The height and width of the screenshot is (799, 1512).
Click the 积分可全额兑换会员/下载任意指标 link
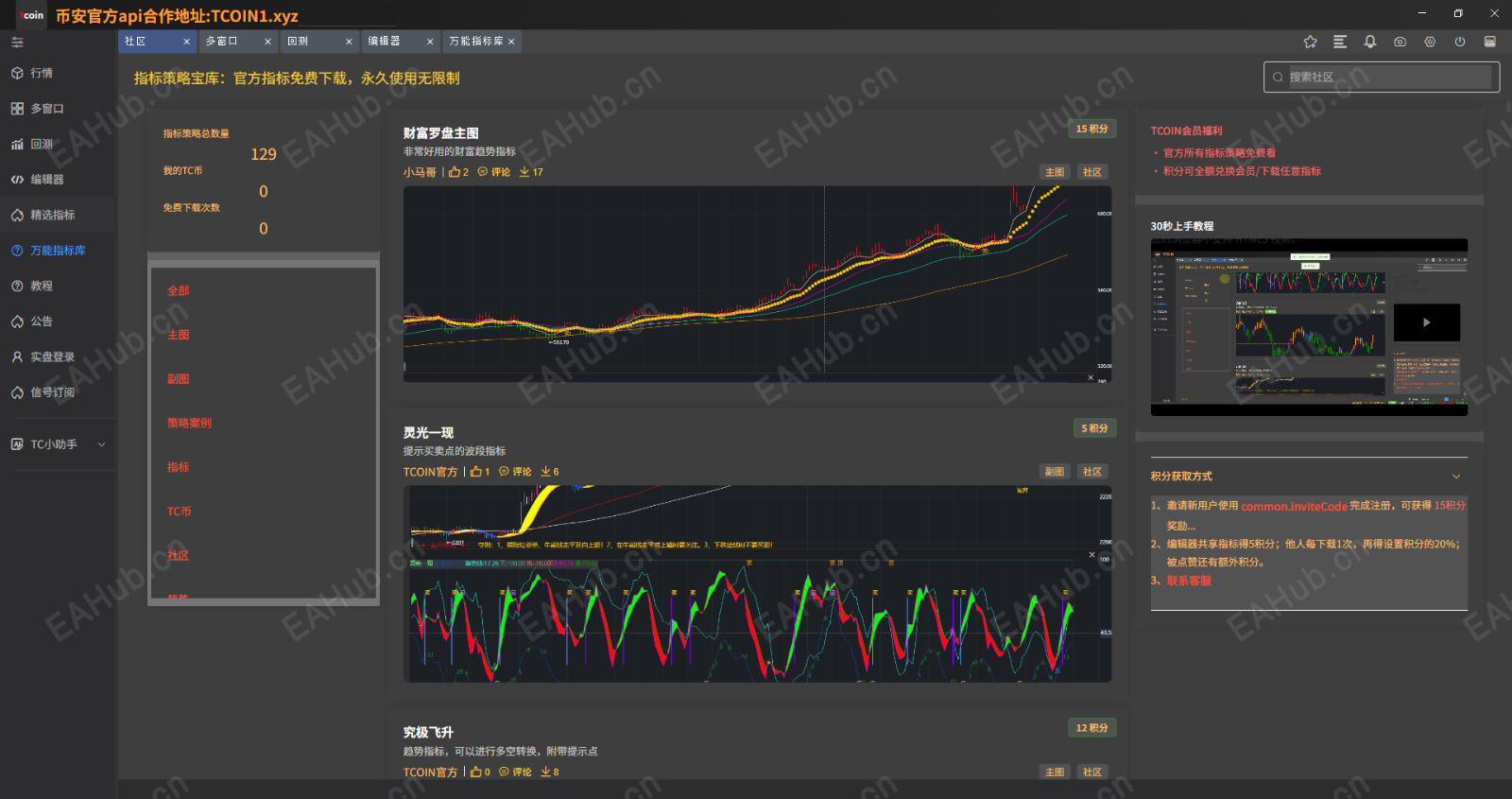click(1242, 171)
